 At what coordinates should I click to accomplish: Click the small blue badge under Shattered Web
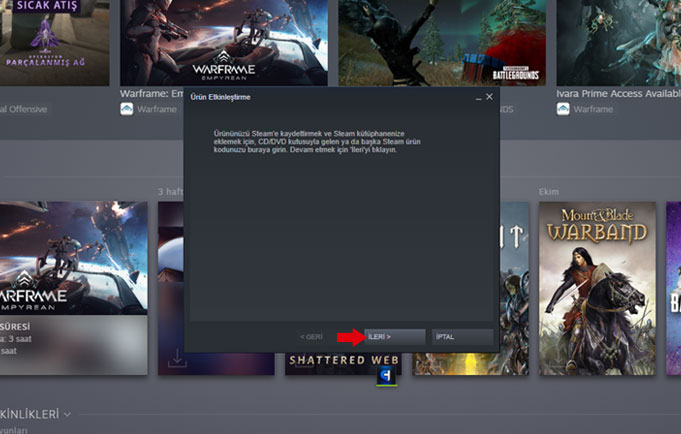[x=388, y=377]
